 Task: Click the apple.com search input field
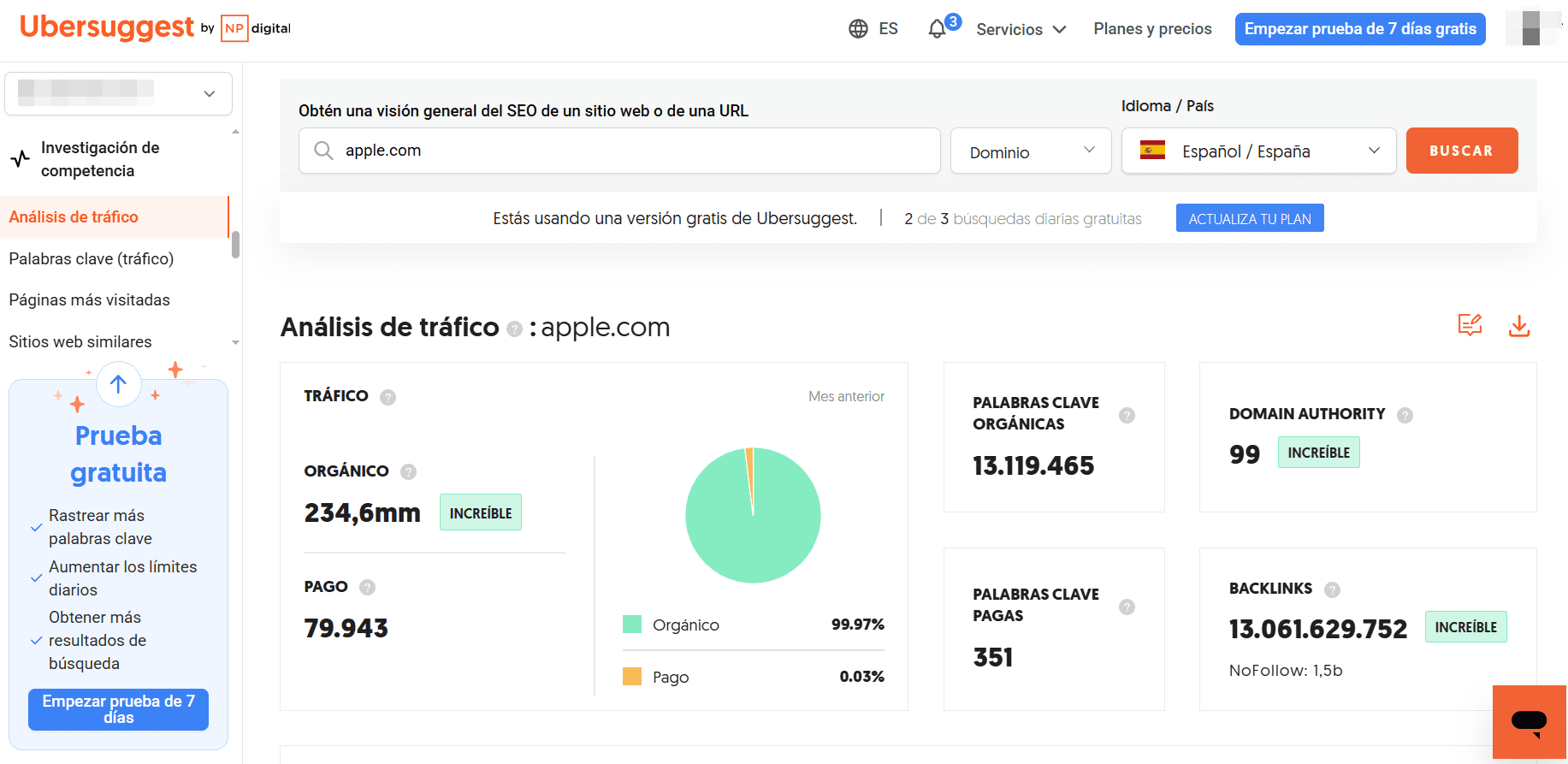pos(619,151)
